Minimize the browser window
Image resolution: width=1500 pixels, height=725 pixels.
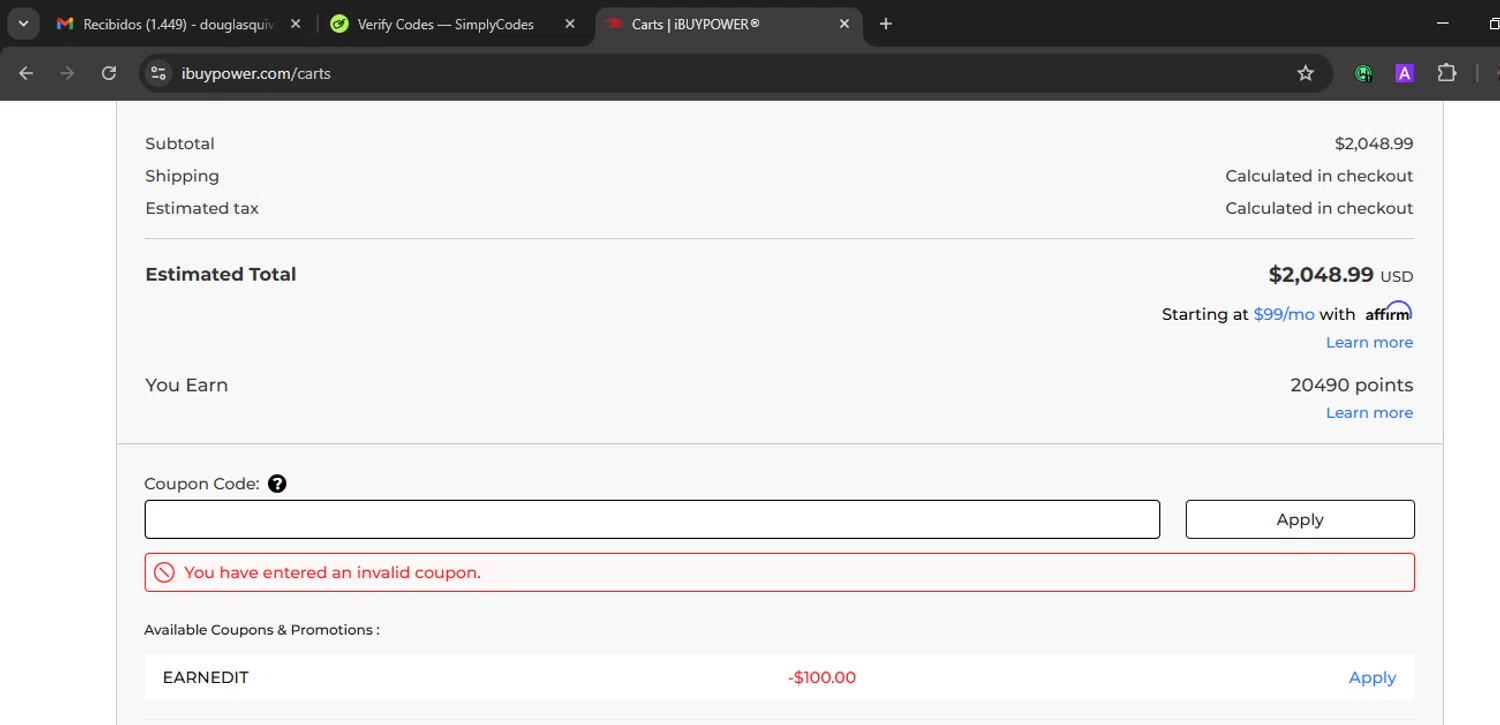(x=1442, y=24)
